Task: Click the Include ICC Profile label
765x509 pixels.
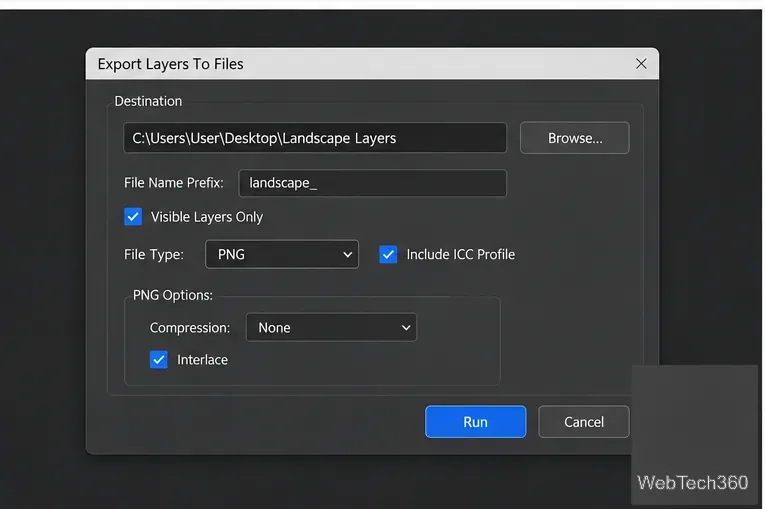Action: [461, 254]
